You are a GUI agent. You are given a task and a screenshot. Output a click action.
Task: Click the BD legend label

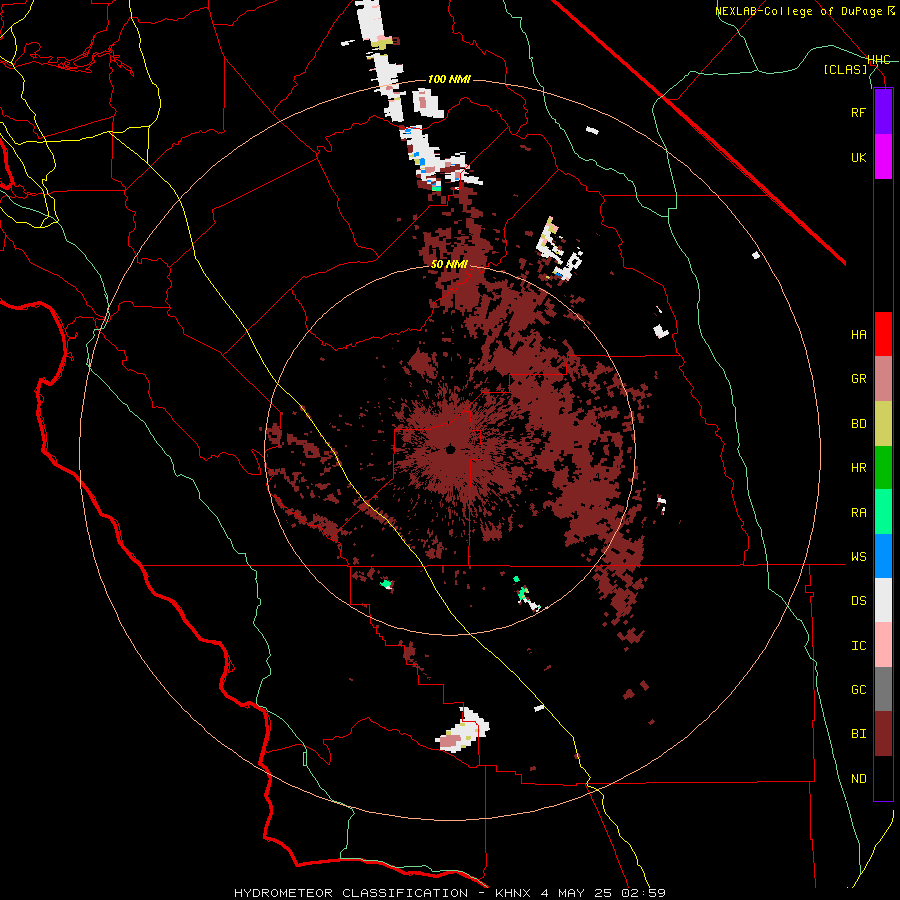point(858,424)
